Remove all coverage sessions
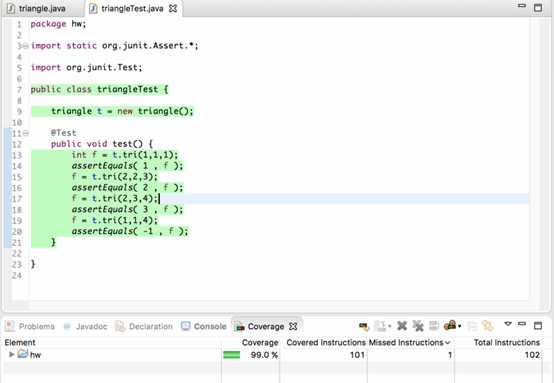The height and width of the screenshot is (383, 554). tap(418, 326)
